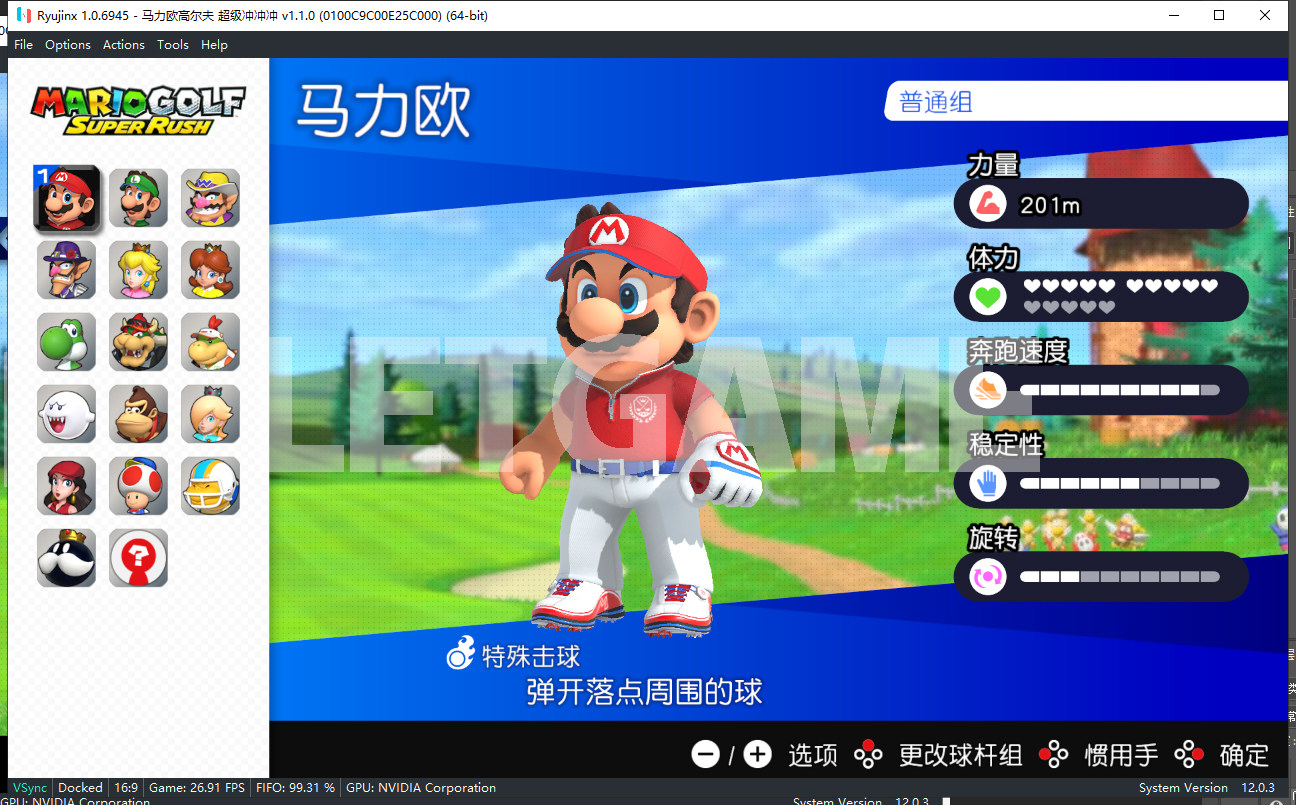
Task: Click the 普通组 club set field
Action: (x=1085, y=102)
